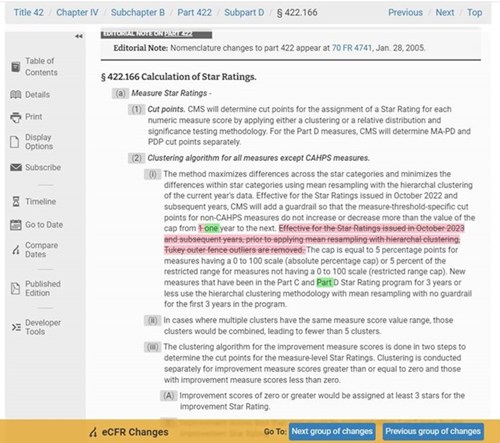Image resolution: width=500 pixels, height=443 pixels.
Task: Click the Subscribe envelope icon
Action: click(x=16, y=167)
